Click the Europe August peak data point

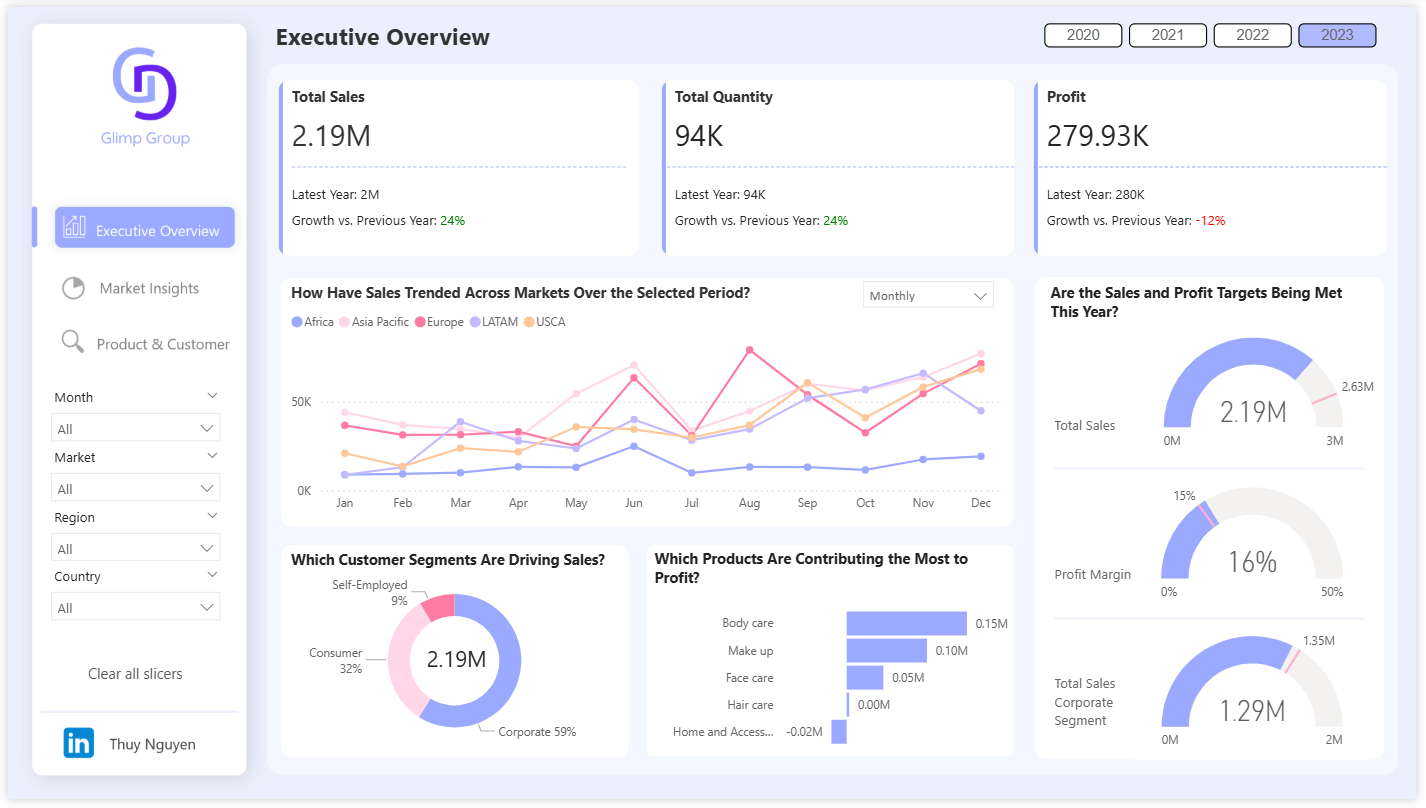[749, 350]
